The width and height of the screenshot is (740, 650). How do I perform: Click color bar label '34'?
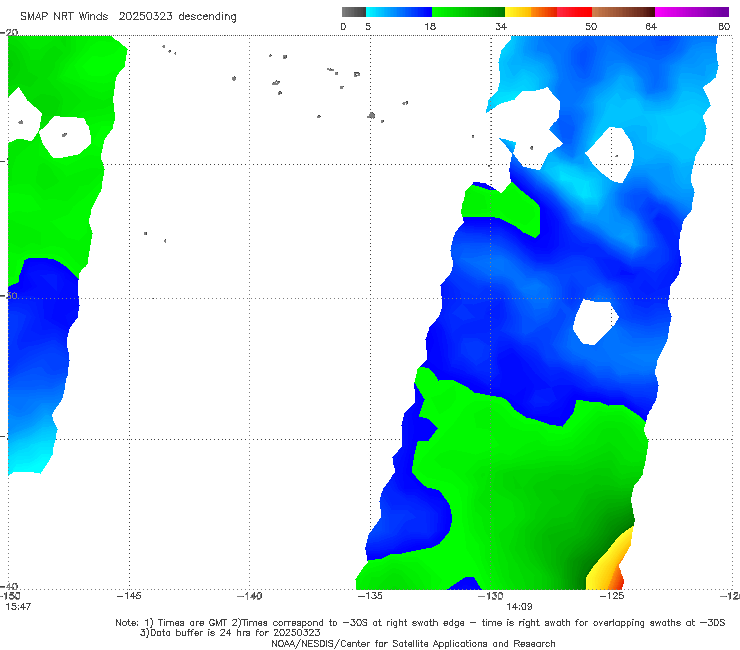501,26
